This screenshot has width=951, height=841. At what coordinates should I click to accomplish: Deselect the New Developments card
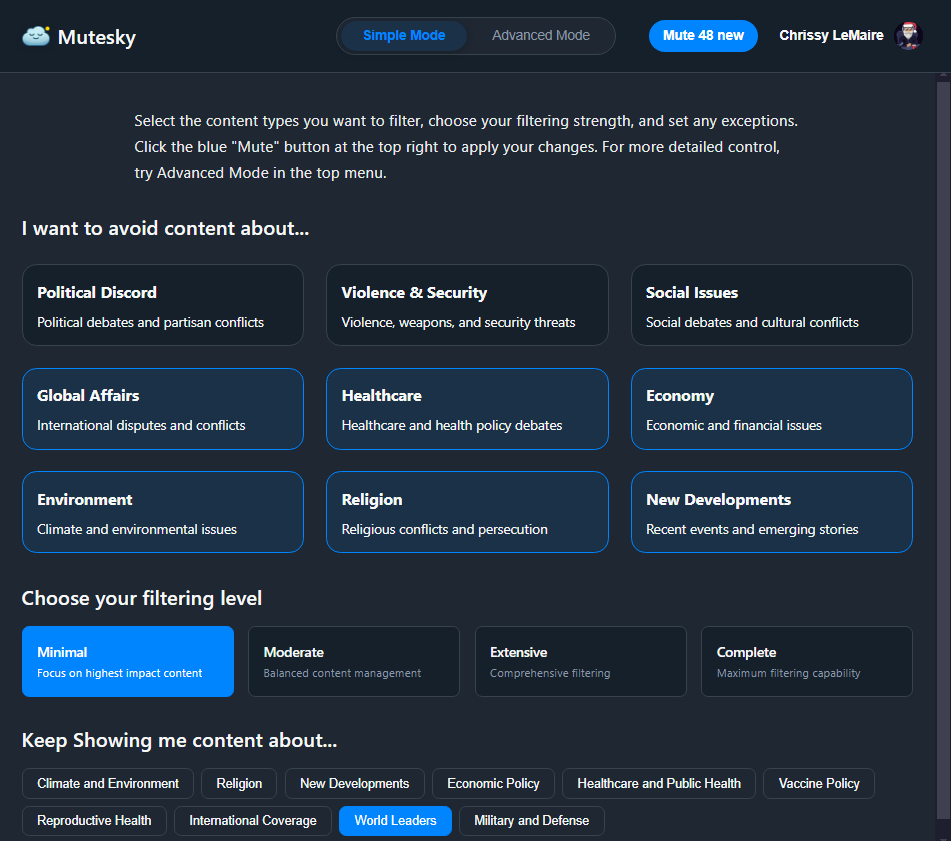771,512
